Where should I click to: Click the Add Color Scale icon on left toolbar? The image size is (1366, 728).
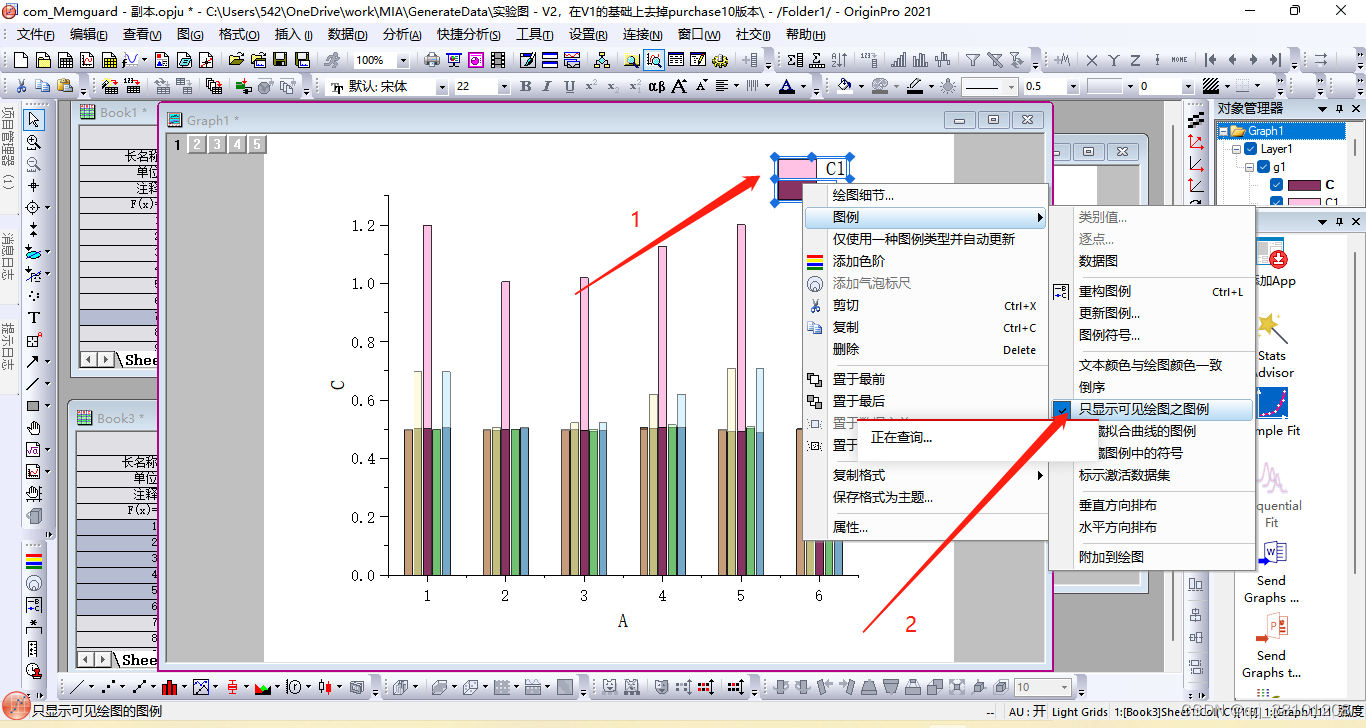pos(34,561)
